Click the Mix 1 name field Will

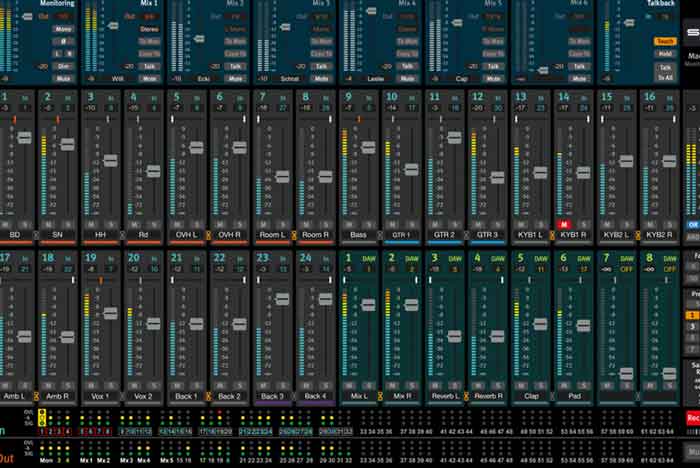[x=117, y=79]
